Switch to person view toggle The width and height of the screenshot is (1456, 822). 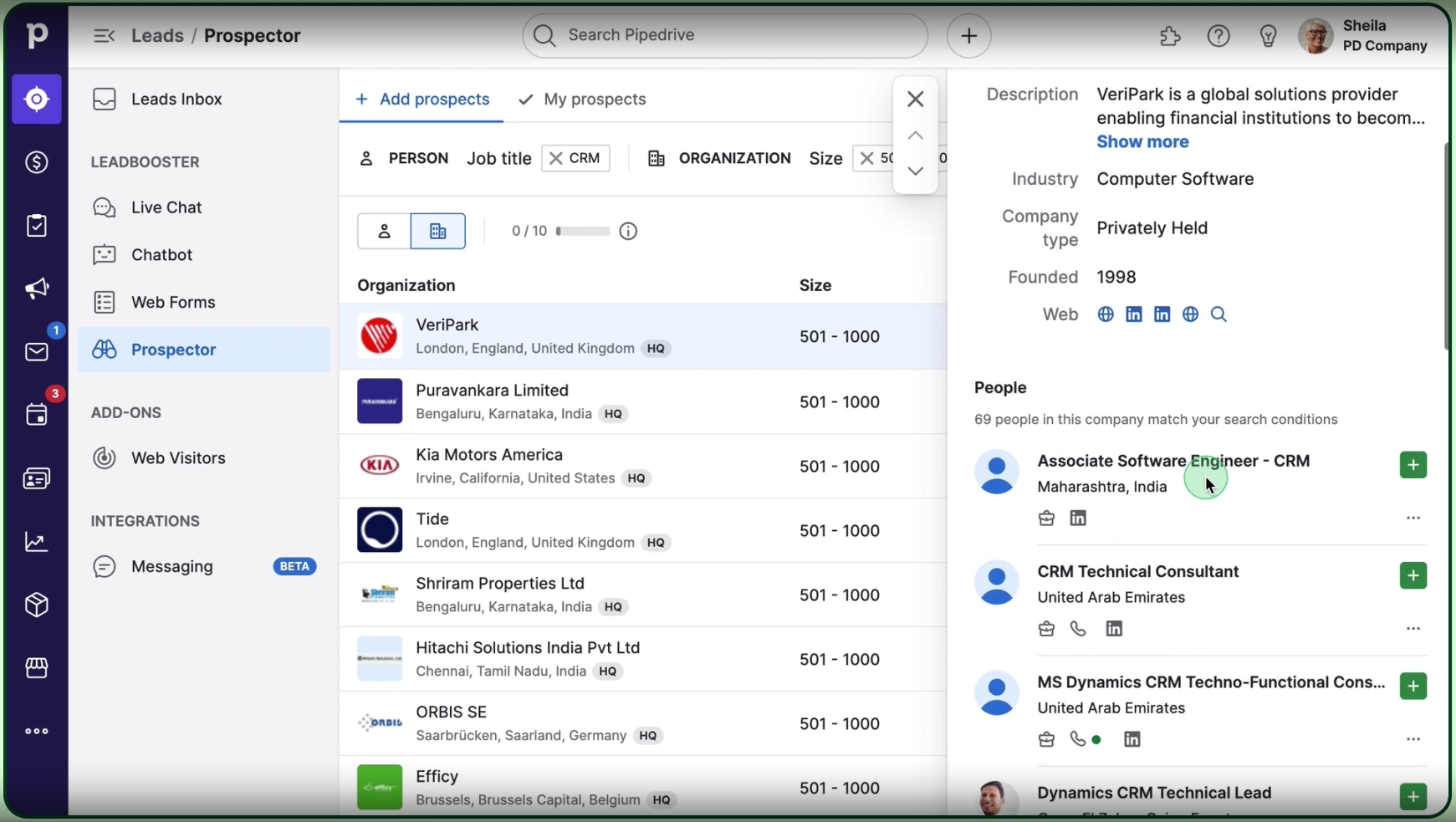(x=384, y=232)
